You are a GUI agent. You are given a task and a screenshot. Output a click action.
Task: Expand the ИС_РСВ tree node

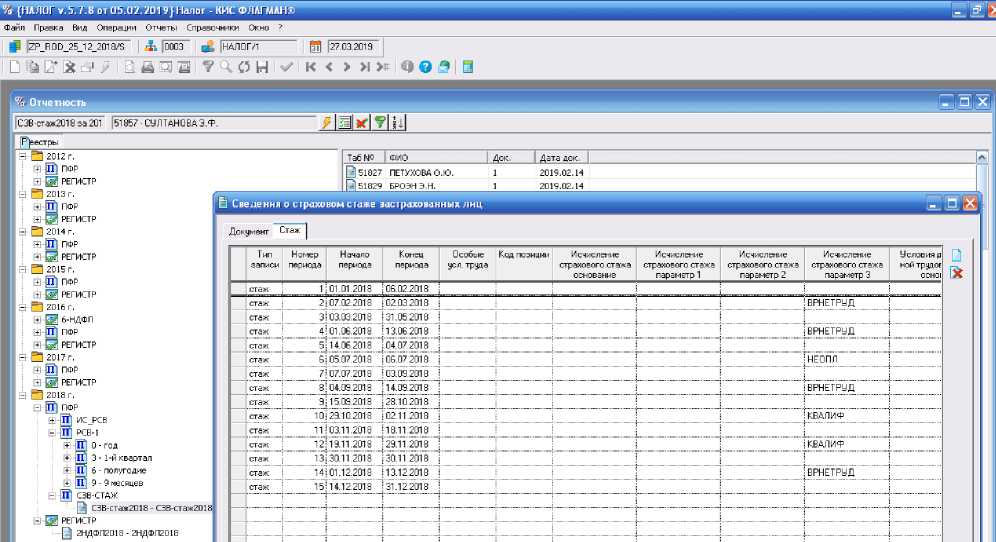[52, 420]
